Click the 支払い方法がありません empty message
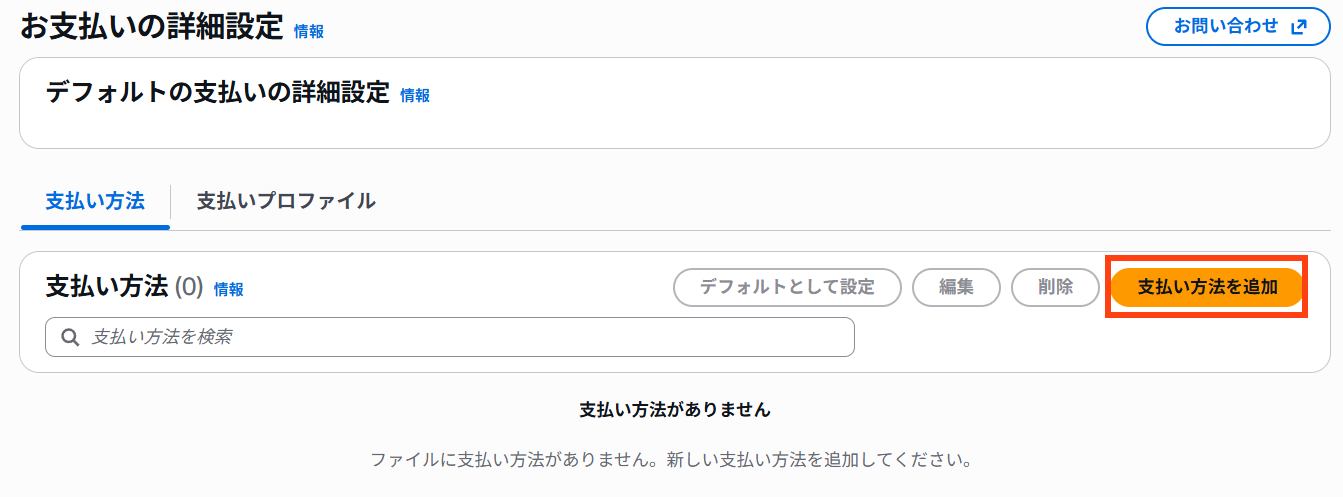 click(x=675, y=410)
